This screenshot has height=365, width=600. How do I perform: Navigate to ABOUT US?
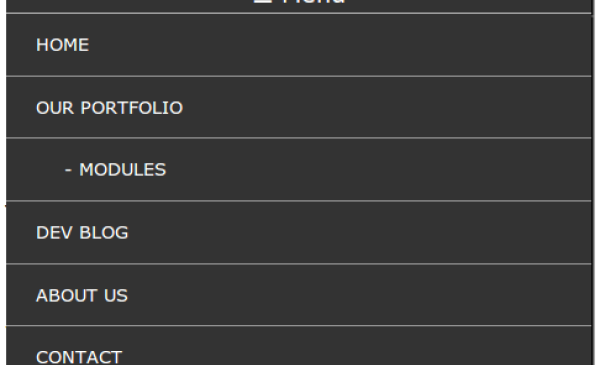[82, 295]
